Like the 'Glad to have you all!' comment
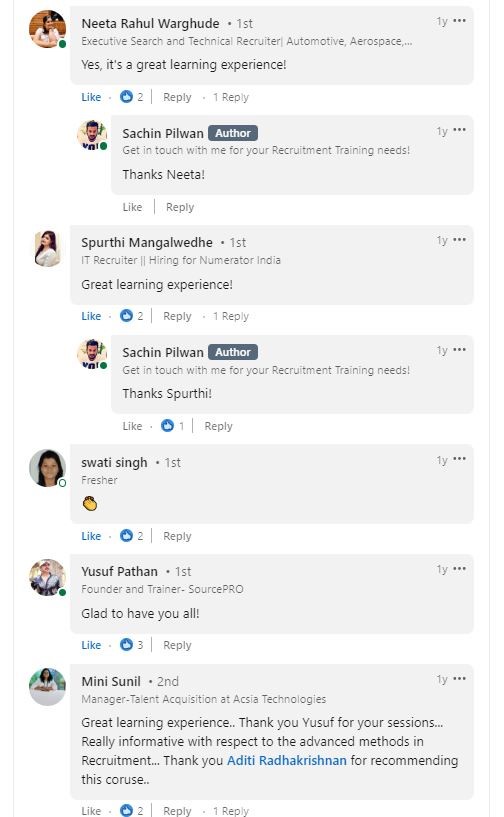Screen dimensions: 504x817 [x=91, y=645]
